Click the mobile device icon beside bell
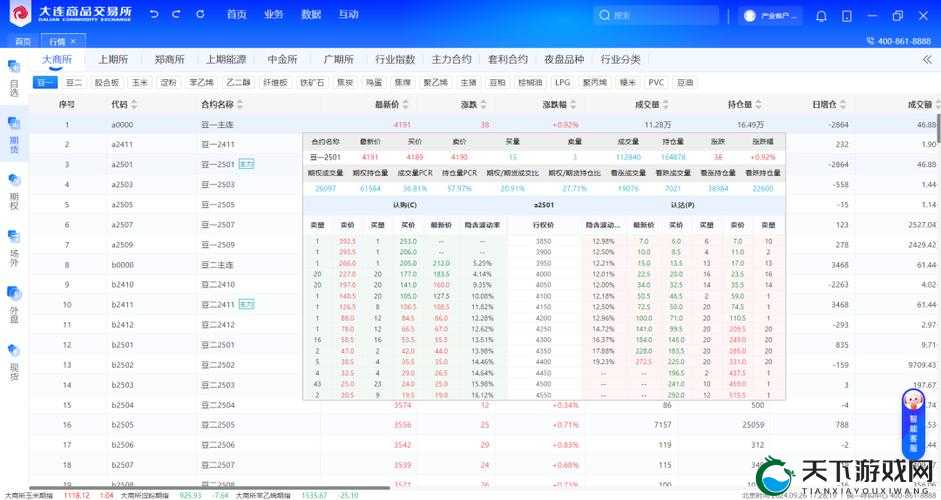The image size is (941, 500). tap(847, 16)
